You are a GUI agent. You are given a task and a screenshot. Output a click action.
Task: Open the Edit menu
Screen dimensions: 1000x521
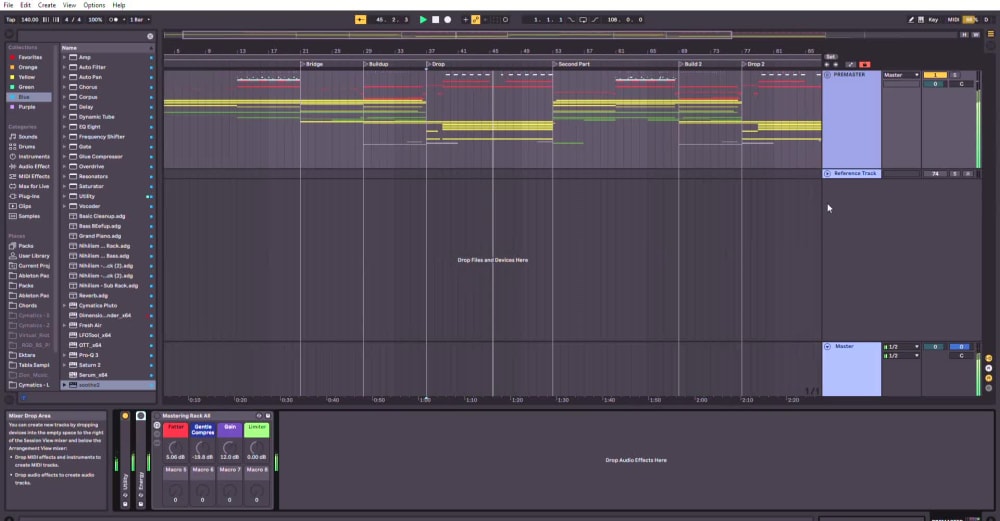pos(26,5)
